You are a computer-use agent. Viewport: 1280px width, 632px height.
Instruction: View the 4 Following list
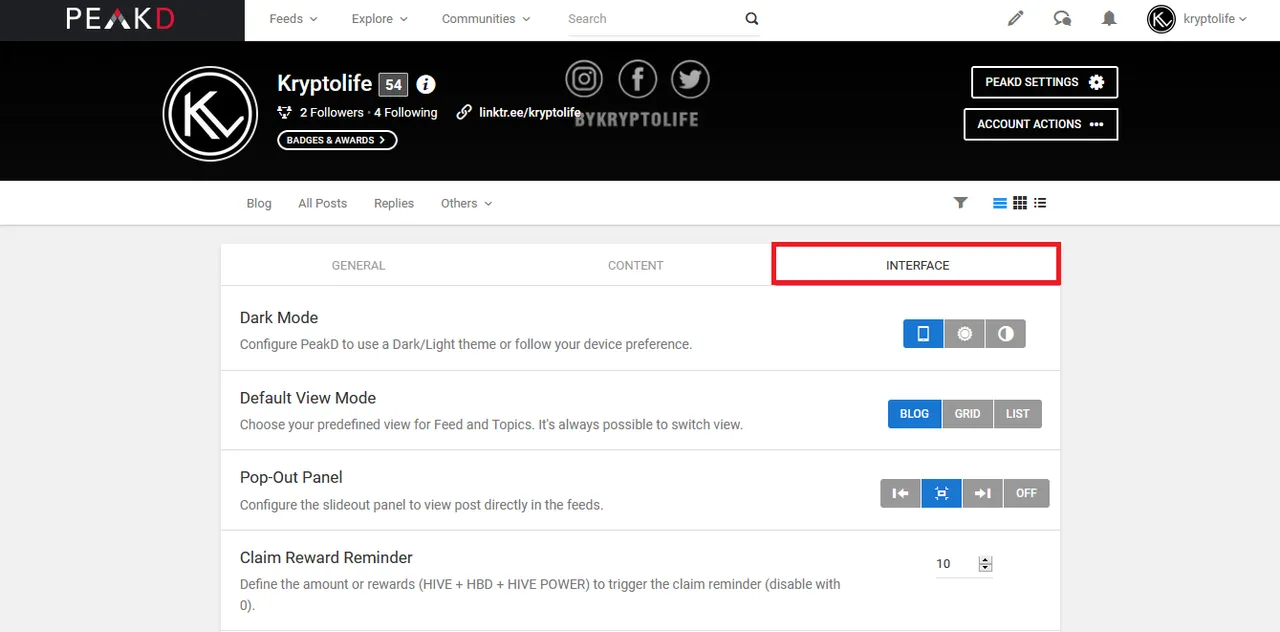point(406,113)
